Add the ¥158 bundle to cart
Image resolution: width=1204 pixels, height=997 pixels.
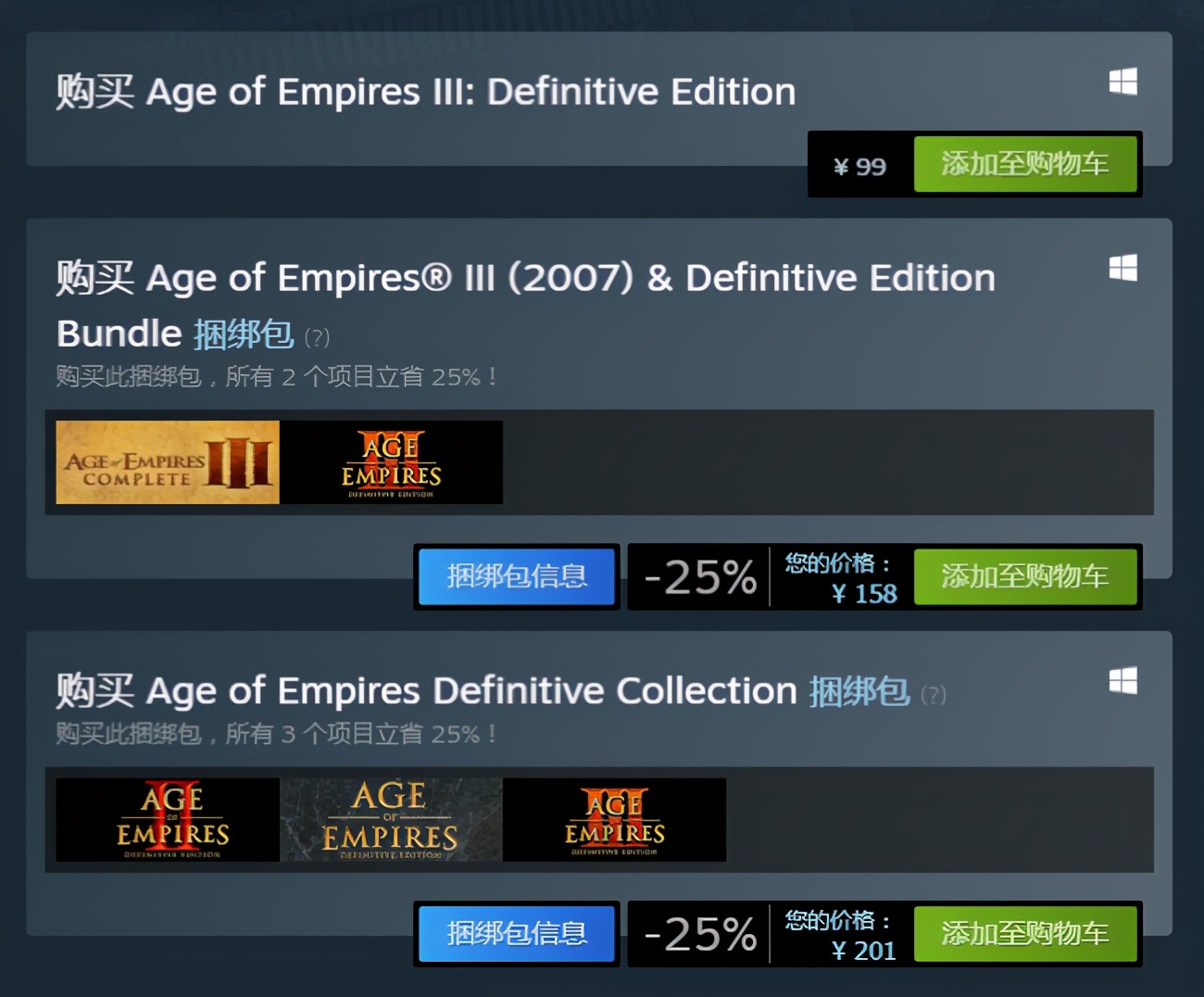coord(1025,576)
